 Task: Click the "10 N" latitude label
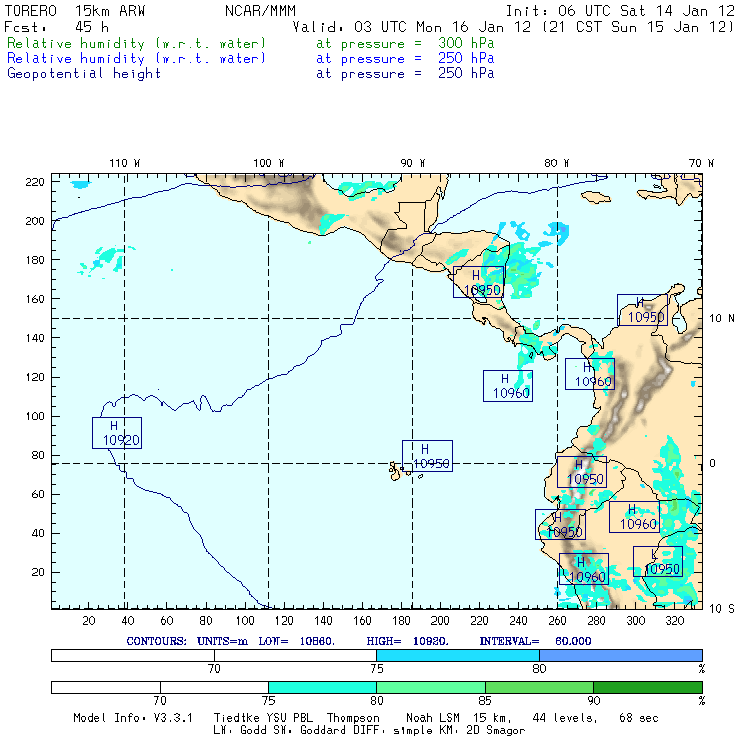point(722,319)
